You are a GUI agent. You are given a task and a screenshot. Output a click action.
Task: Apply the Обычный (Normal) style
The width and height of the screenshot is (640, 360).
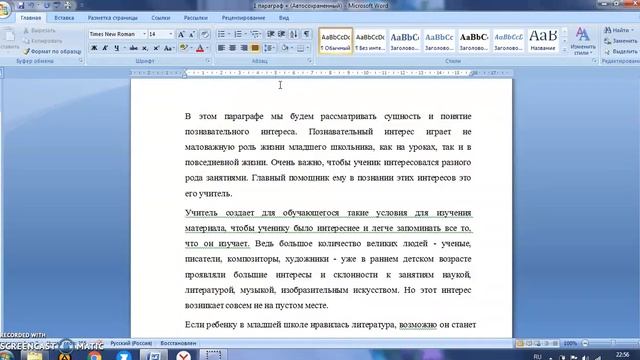(336, 41)
